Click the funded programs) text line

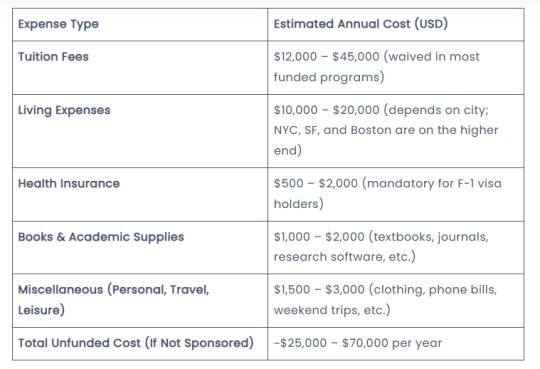(x=329, y=77)
